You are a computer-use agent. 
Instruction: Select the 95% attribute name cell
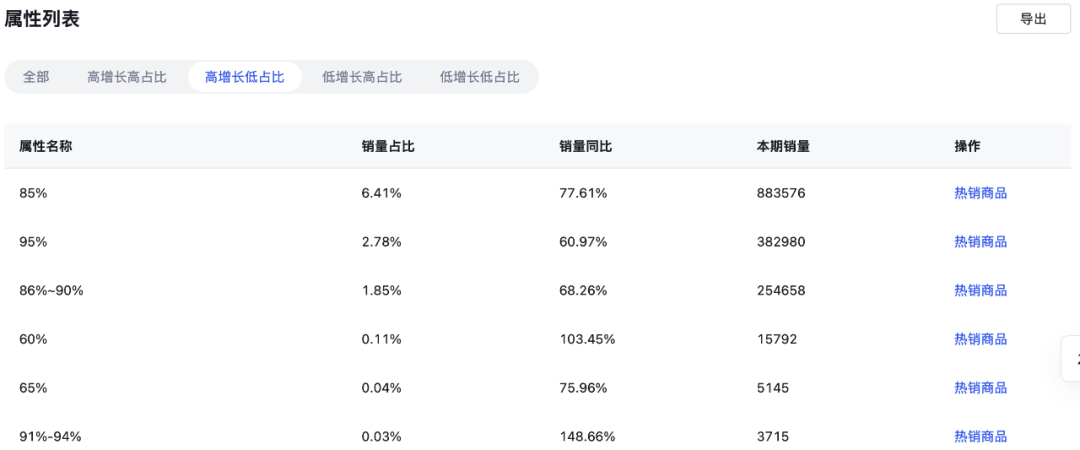click(x=33, y=242)
